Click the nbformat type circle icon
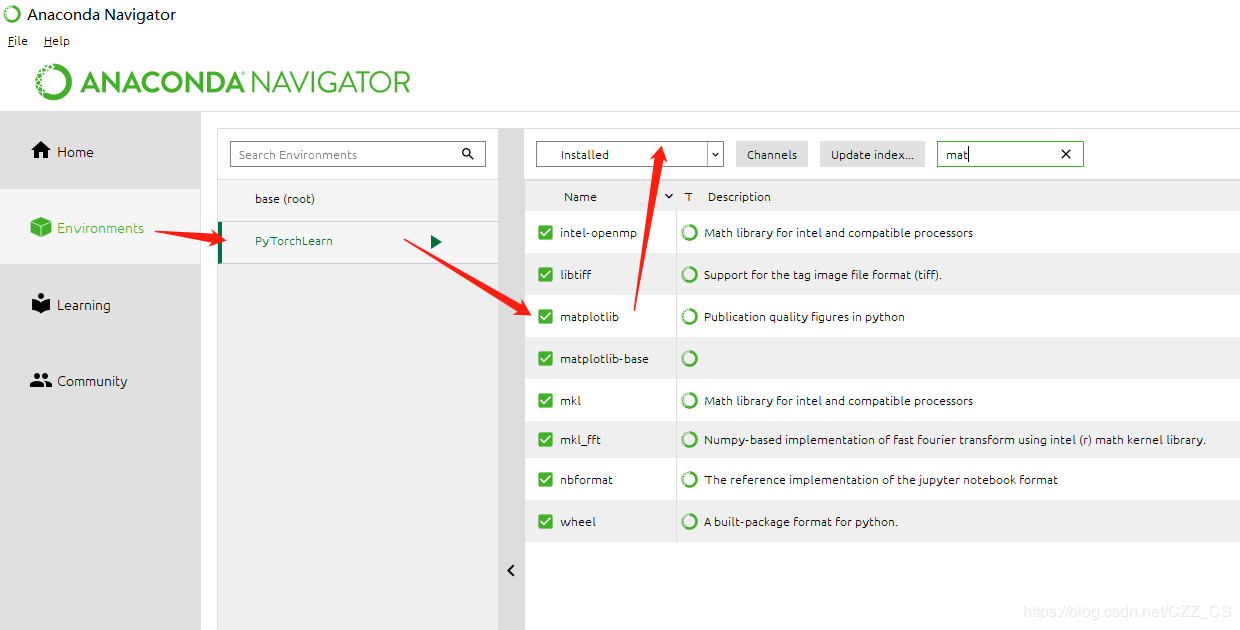This screenshot has width=1240, height=630. click(689, 479)
